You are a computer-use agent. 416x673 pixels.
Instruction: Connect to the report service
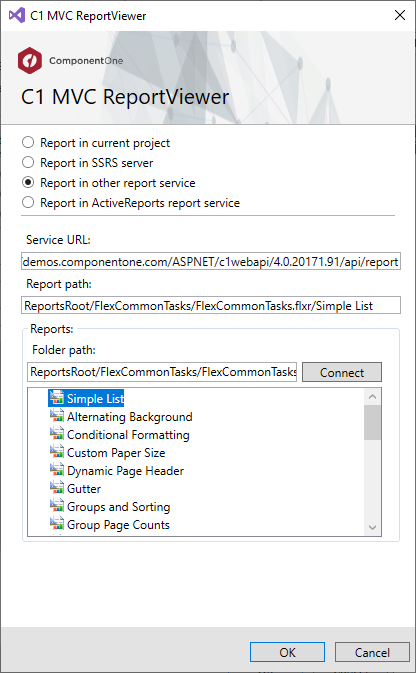(342, 372)
